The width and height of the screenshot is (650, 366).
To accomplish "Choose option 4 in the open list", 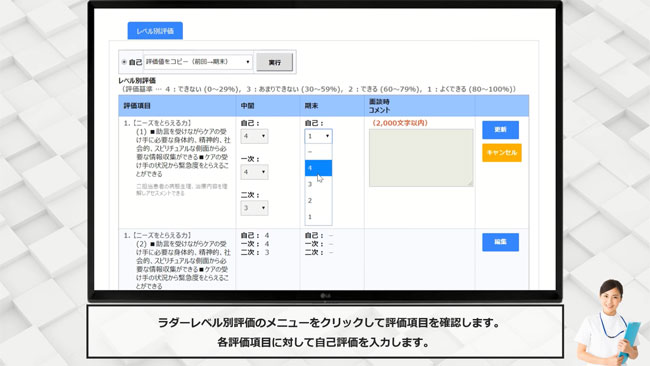I will click(318, 168).
